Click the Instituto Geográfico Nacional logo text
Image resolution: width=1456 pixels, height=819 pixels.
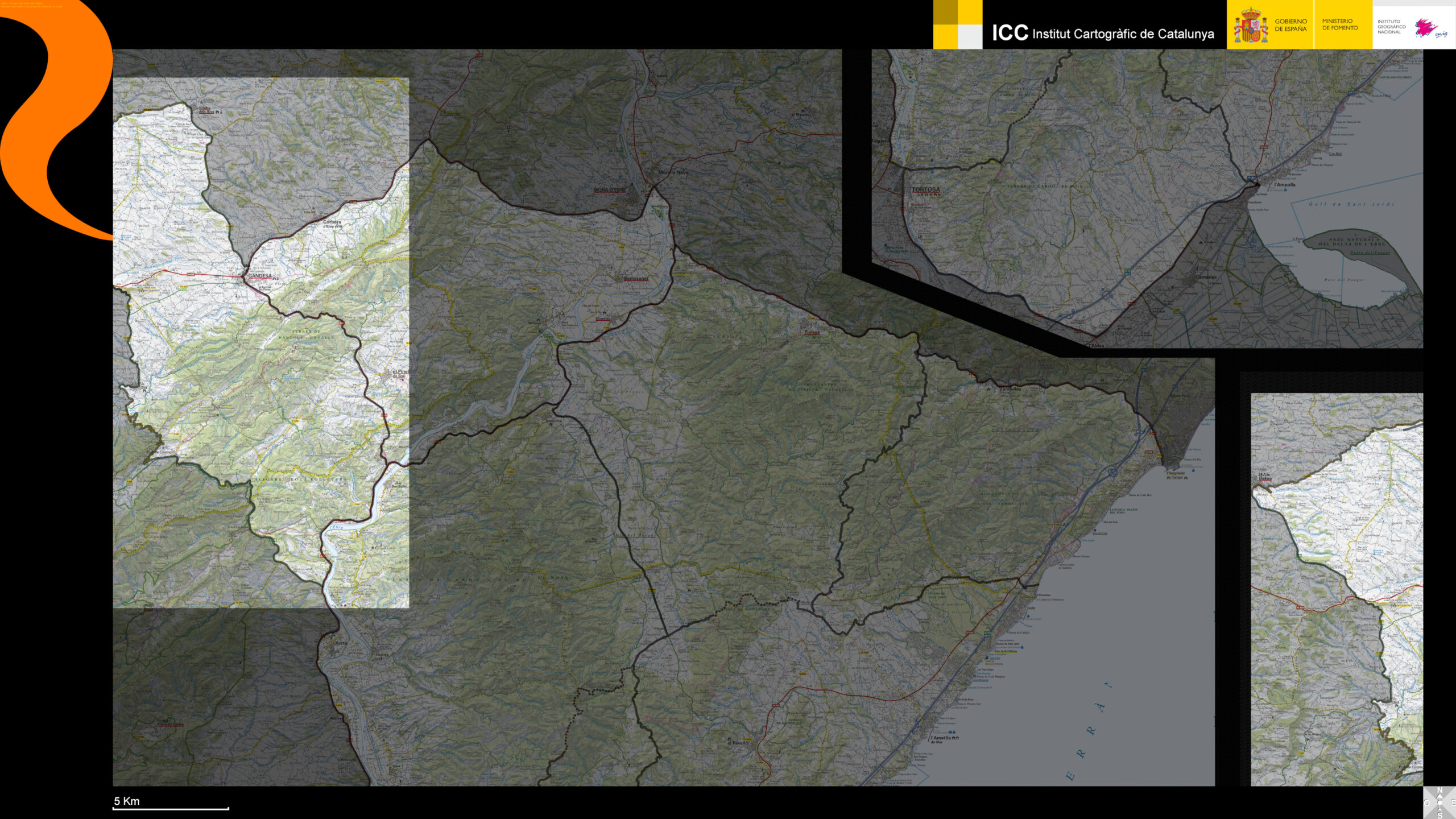[x=1391, y=27]
